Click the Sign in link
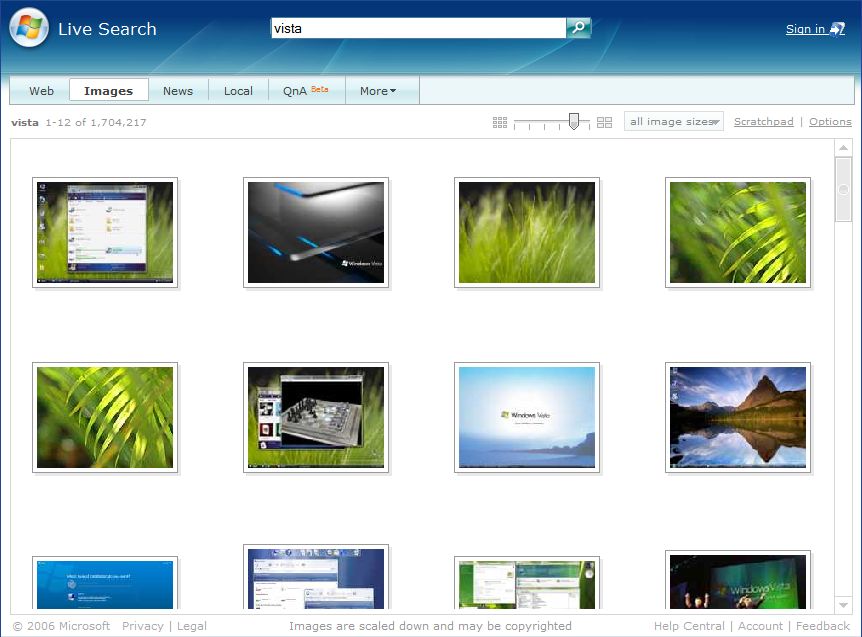This screenshot has width=862, height=637. (x=805, y=29)
